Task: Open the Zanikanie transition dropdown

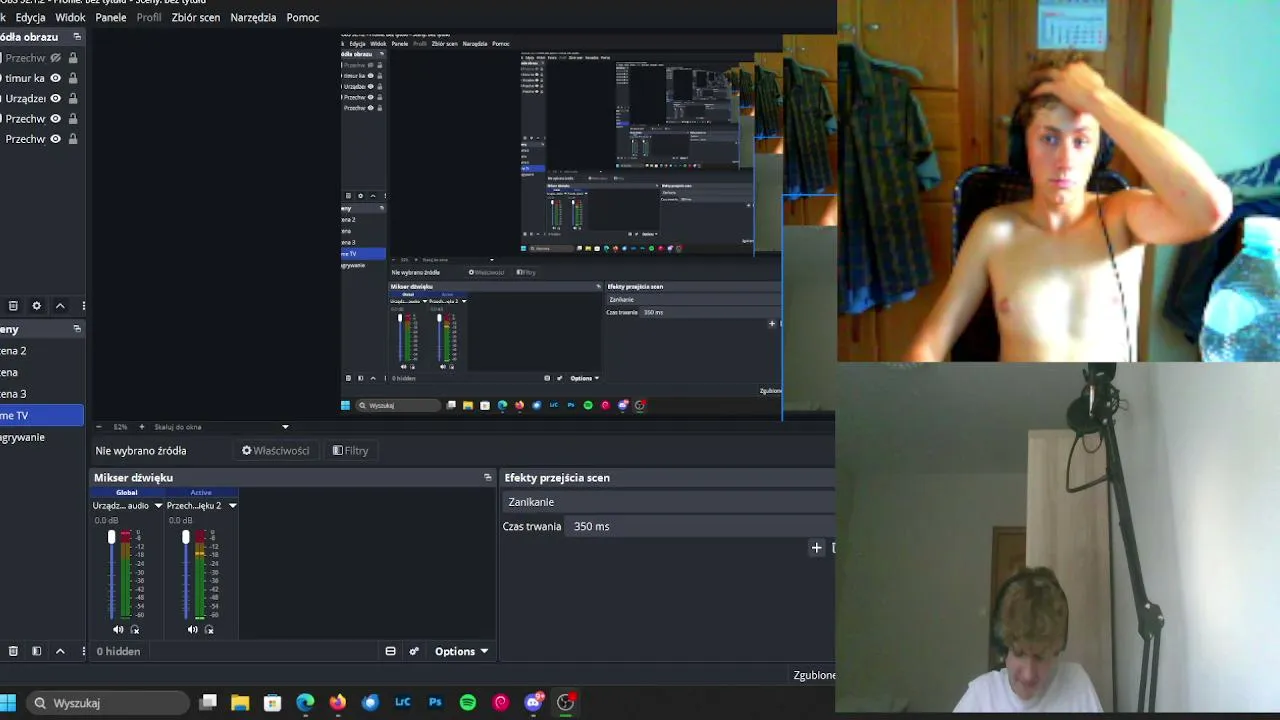Action: click(x=668, y=502)
